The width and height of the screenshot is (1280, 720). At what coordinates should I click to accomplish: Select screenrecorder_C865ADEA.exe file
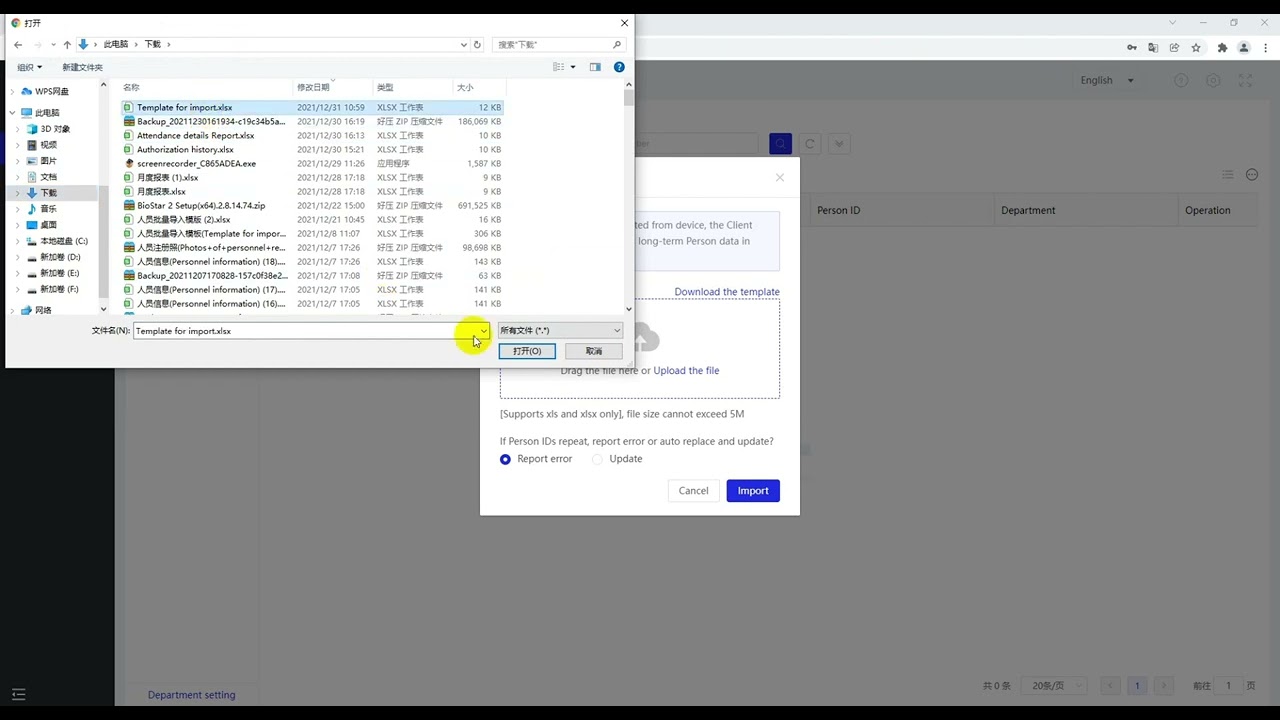[x=196, y=163]
